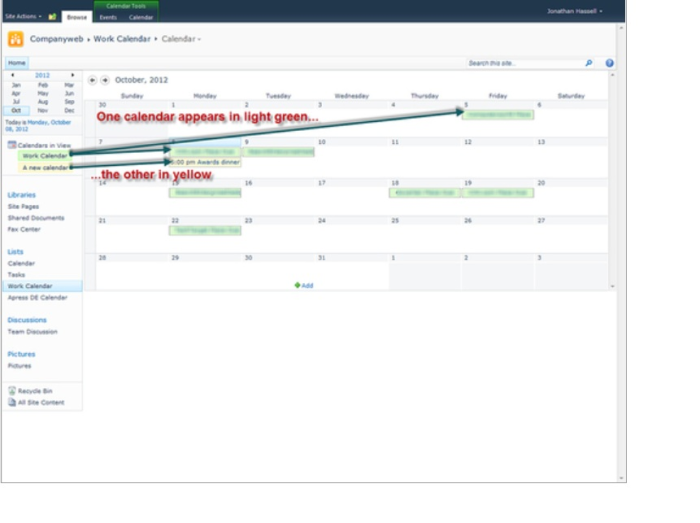This screenshot has height=523, width=700.
Task: Click the green Work Calendar overlay label
Action: [44, 156]
